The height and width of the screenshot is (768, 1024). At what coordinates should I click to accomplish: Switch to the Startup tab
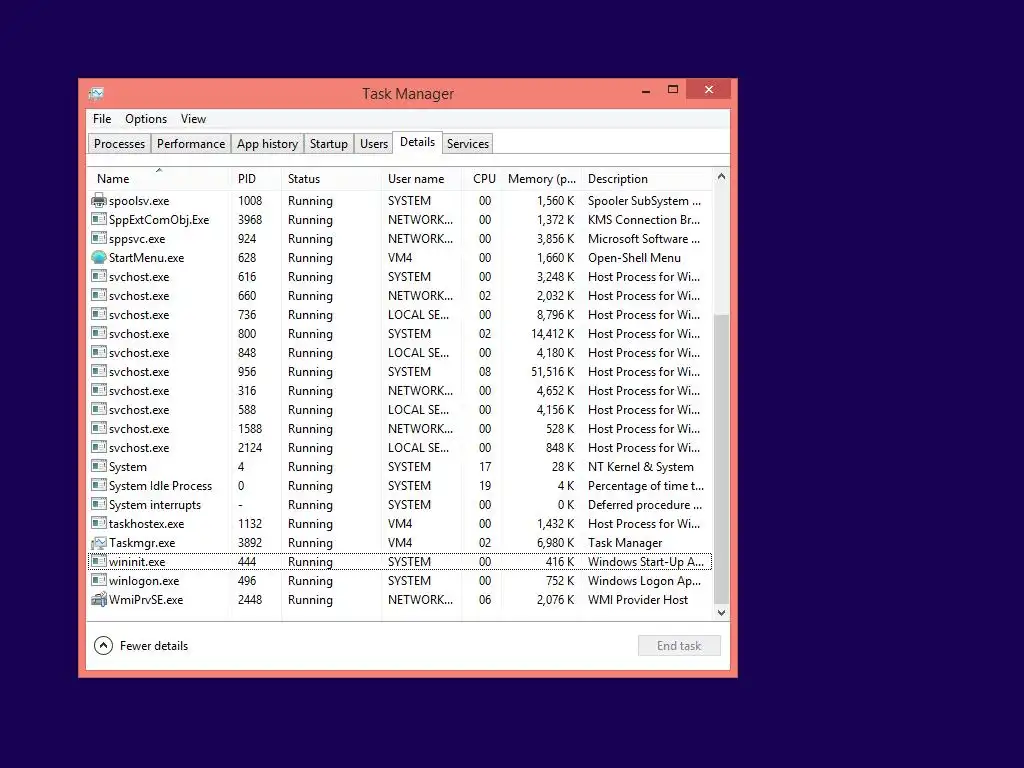[x=328, y=144]
